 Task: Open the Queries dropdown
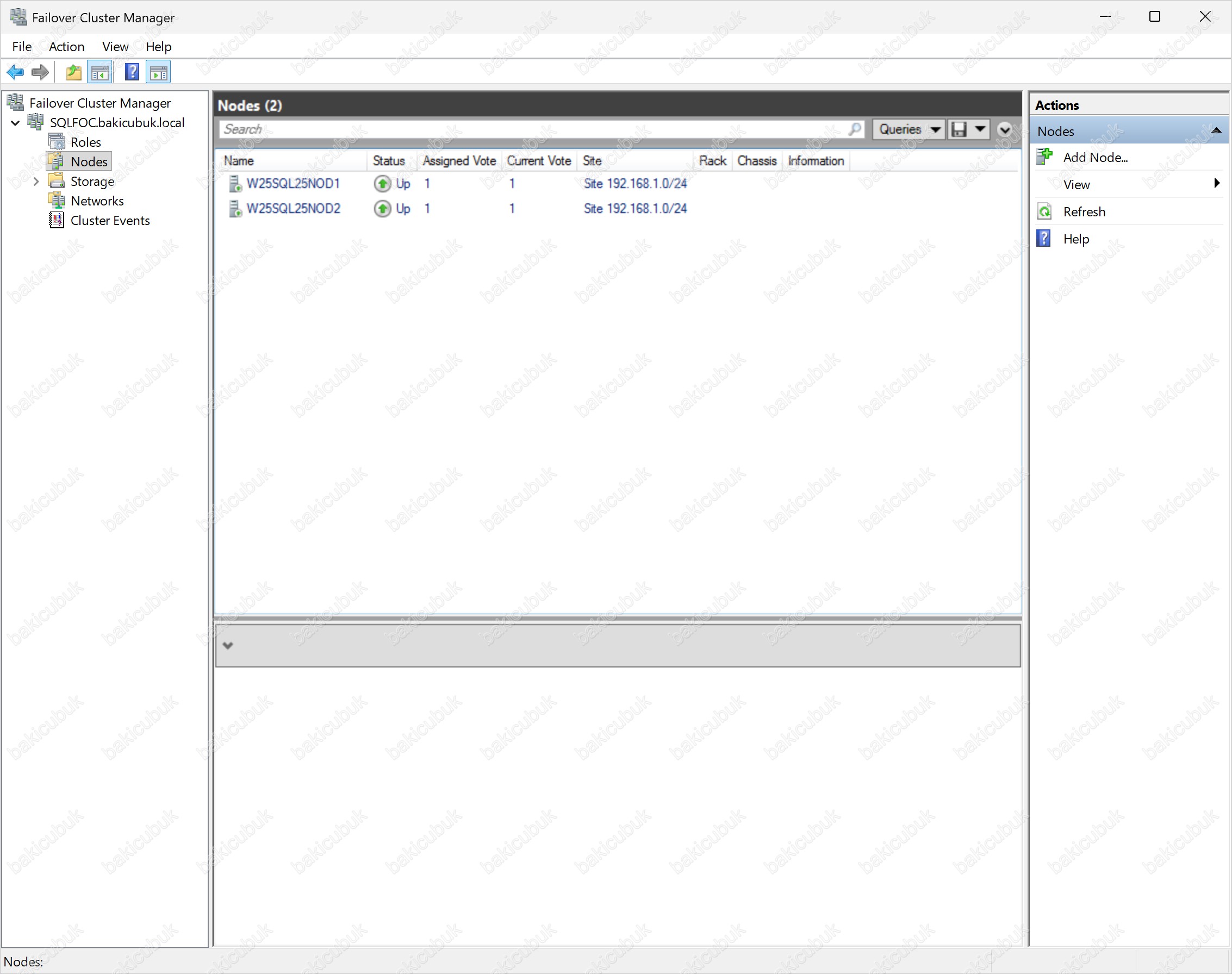coord(909,129)
